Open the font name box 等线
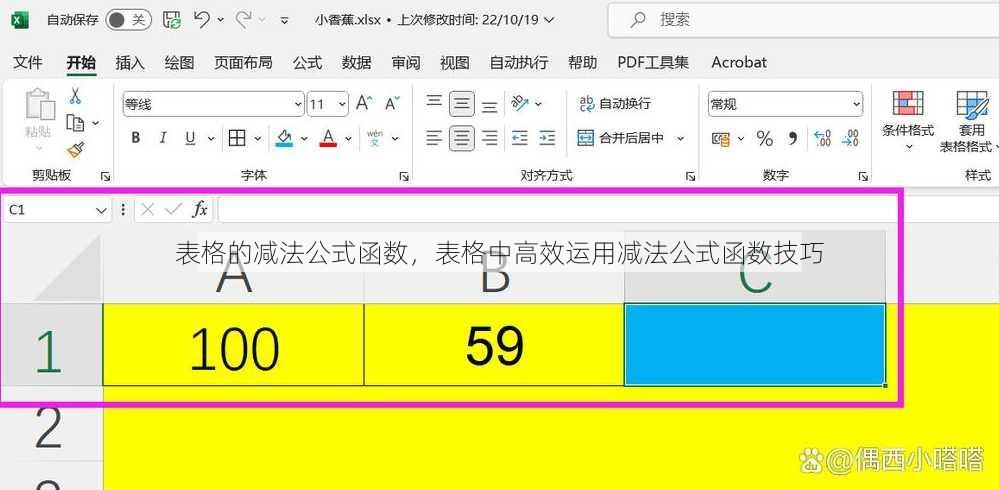Image resolution: width=999 pixels, height=490 pixels. coord(213,104)
